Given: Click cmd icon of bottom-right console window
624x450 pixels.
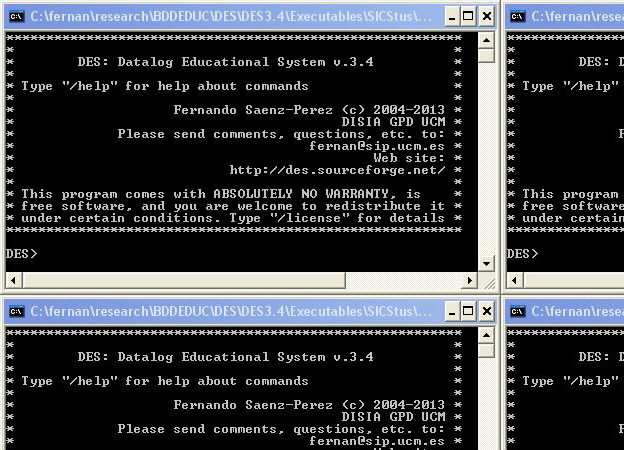Looking at the screenshot, I should [x=518, y=311].
